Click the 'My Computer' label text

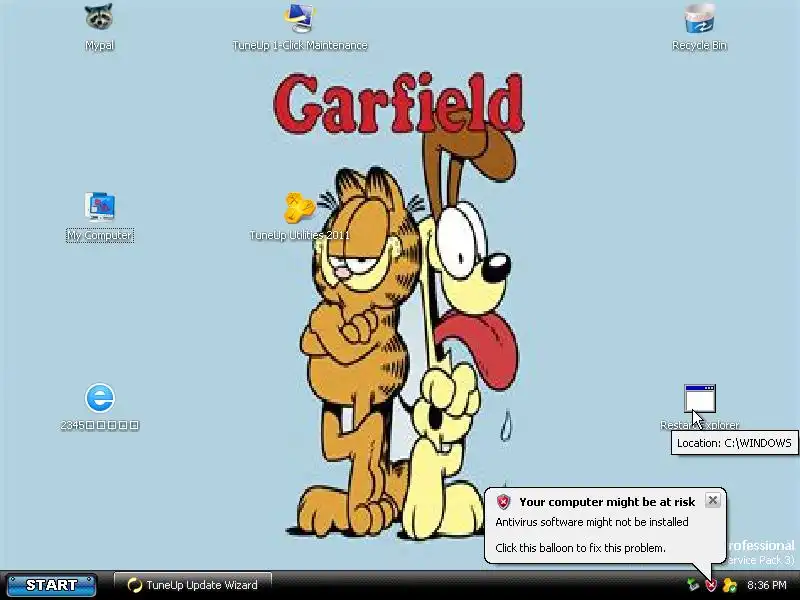click(100, 235)
